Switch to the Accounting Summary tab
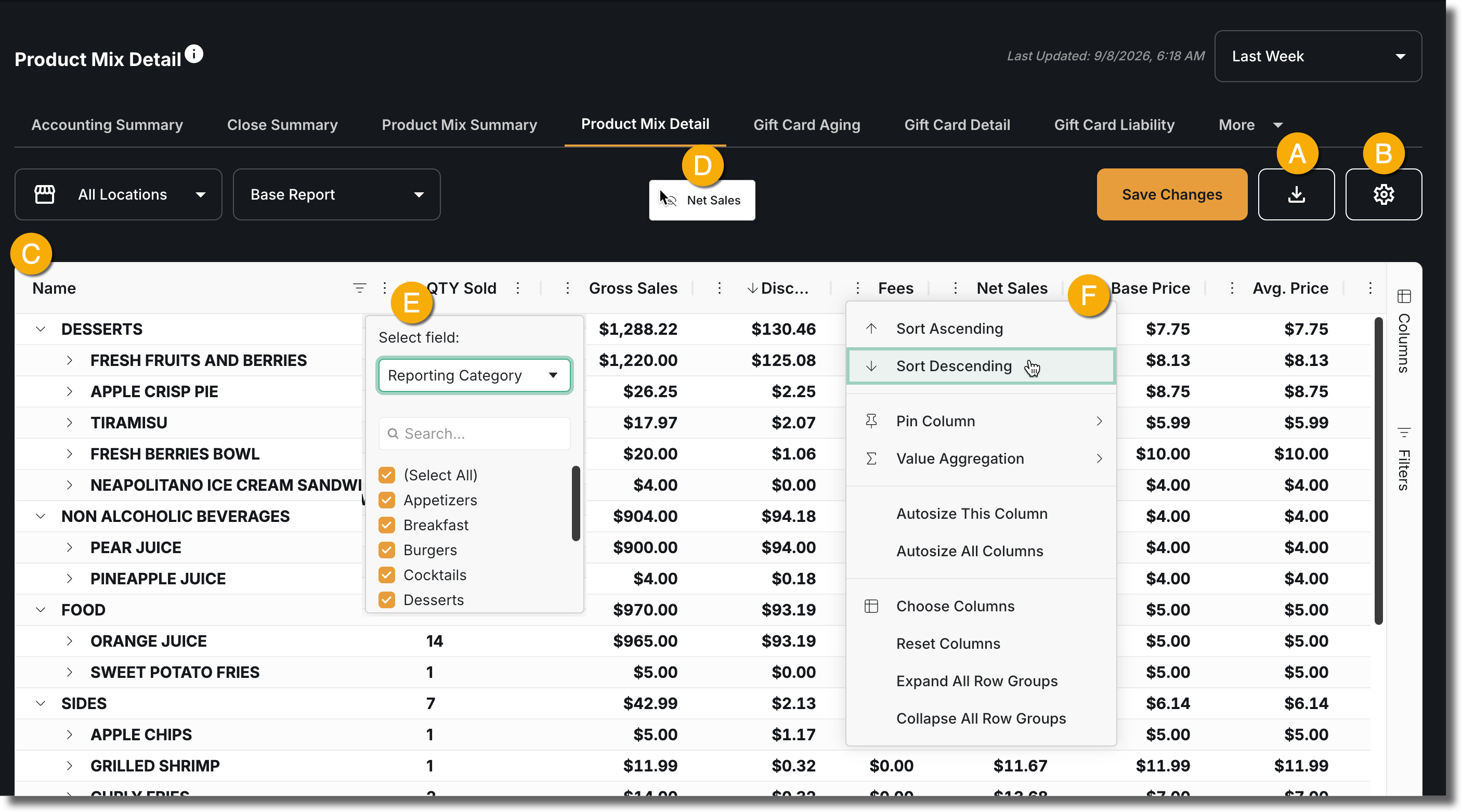The height and width of the screenshot is (812, 1462). [107, 125]
